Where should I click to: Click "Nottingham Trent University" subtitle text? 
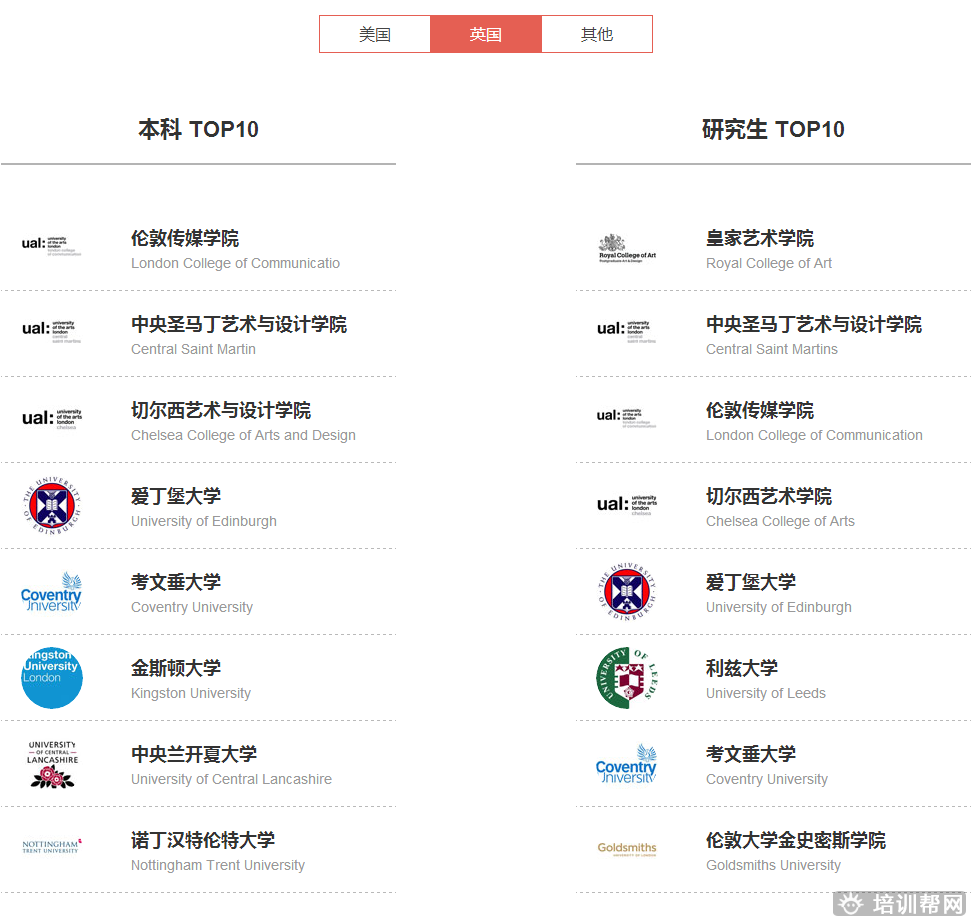218,865
